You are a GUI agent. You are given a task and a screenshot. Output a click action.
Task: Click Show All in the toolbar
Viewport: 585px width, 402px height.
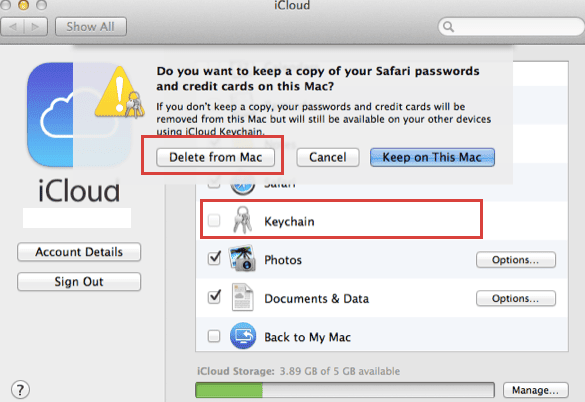pyautogui.click(x=91, y=27)
